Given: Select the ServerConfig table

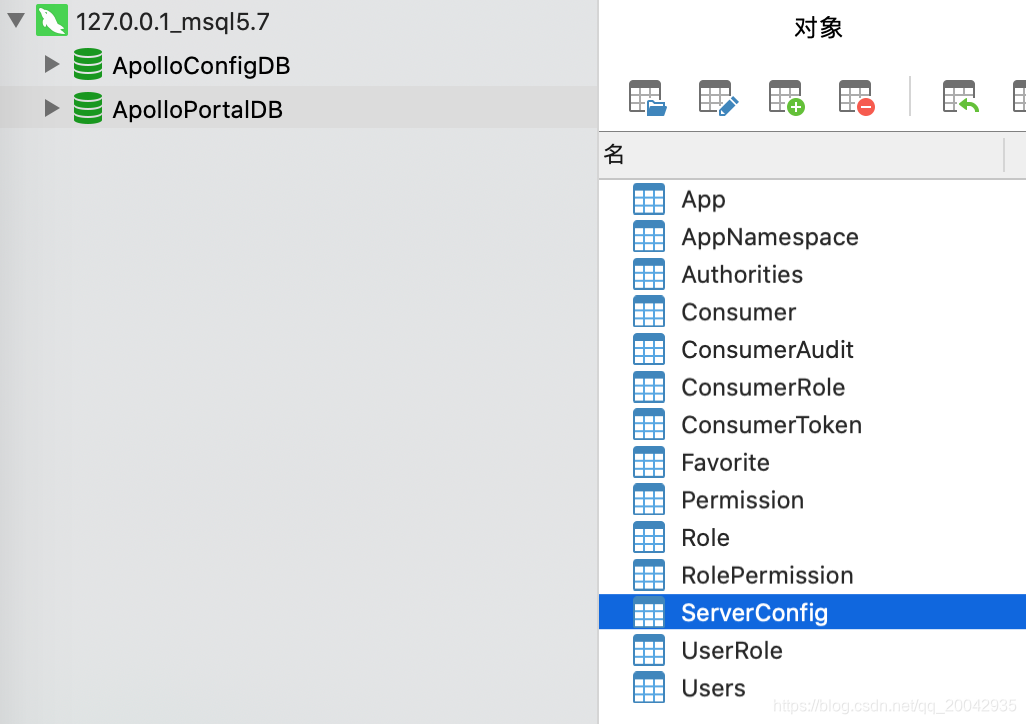Looking at the screenshot, I should (x=754, y=613).
